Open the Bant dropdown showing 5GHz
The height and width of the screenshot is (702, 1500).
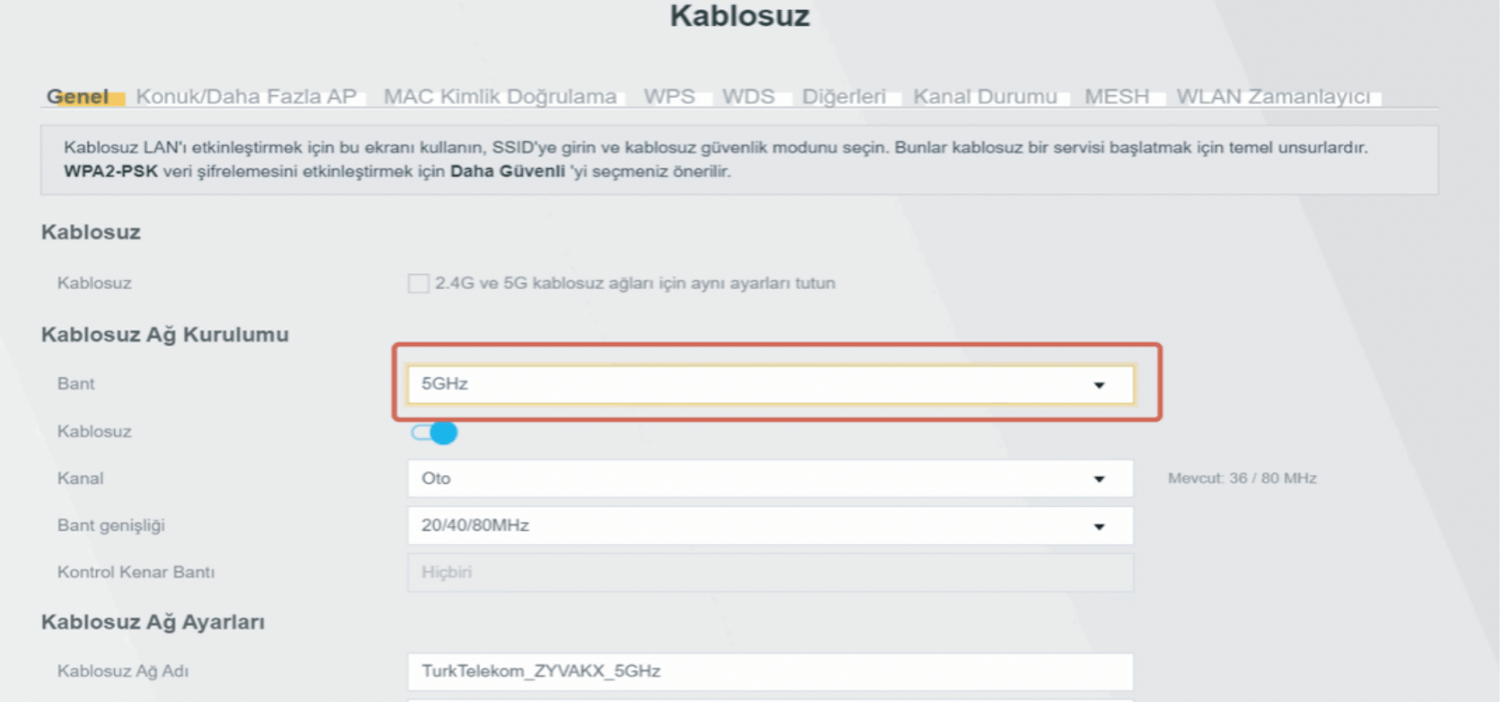770,384
